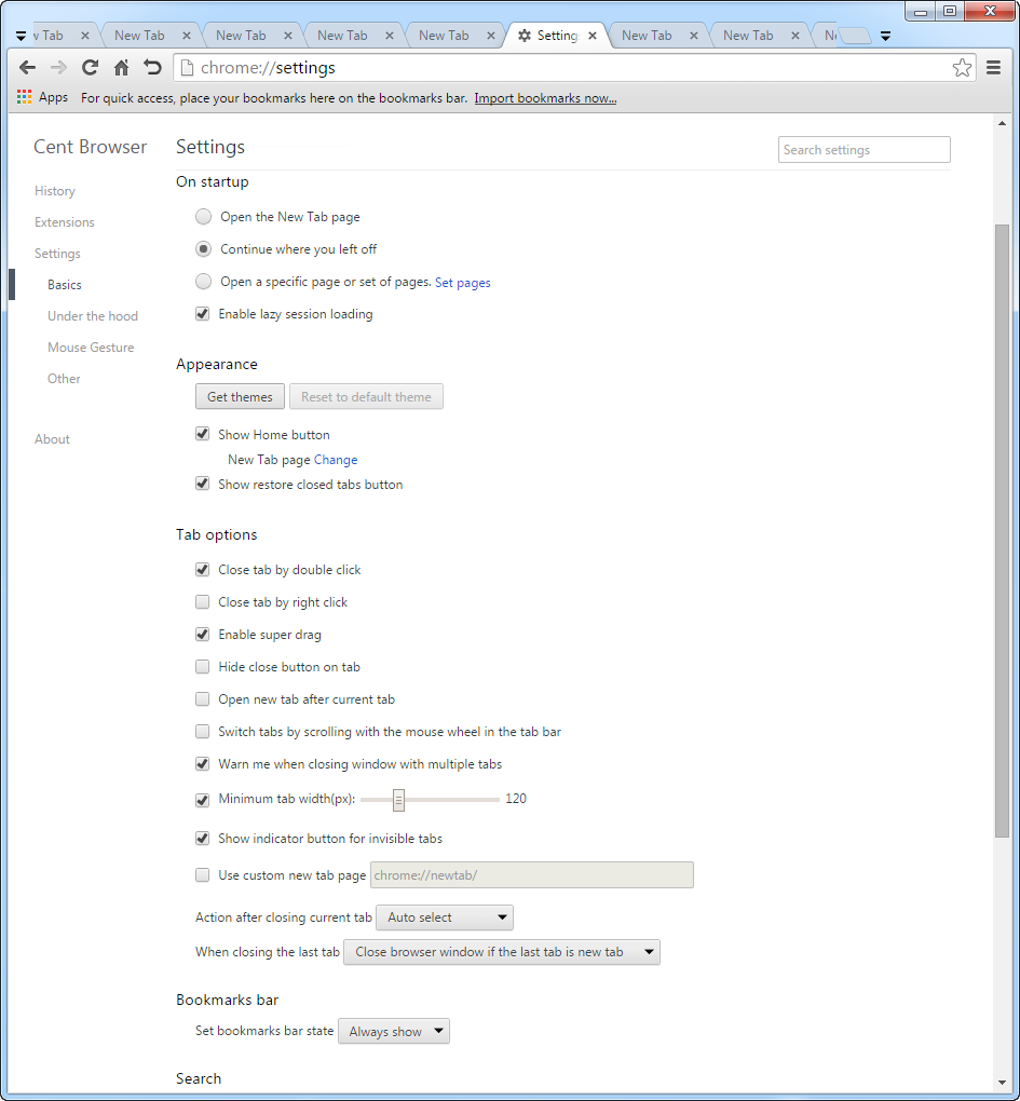Select Continue where you left off
This screenshot has height=1101, width=1020.
coord(204,249)
